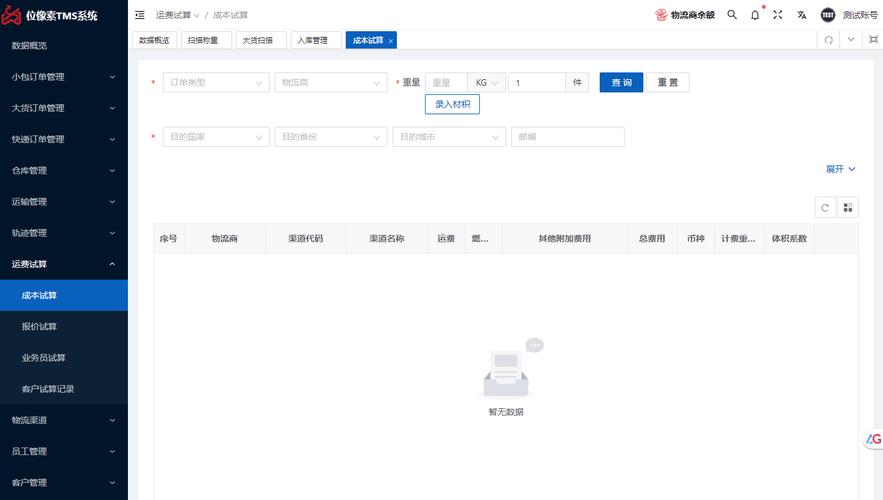
Task: Click 总费用 column header
Action: coord(652,238)
